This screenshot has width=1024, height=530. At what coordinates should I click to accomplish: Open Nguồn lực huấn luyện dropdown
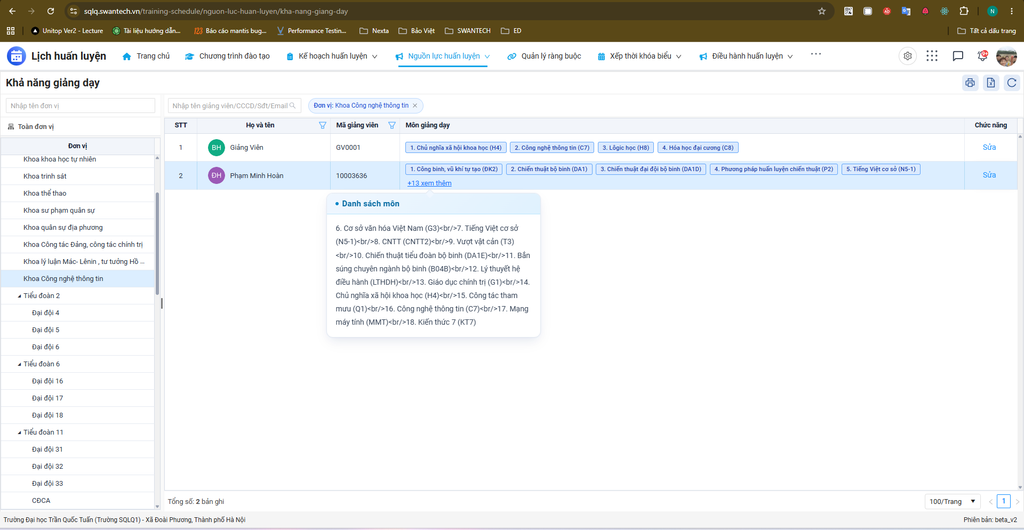tap(443, 56)
